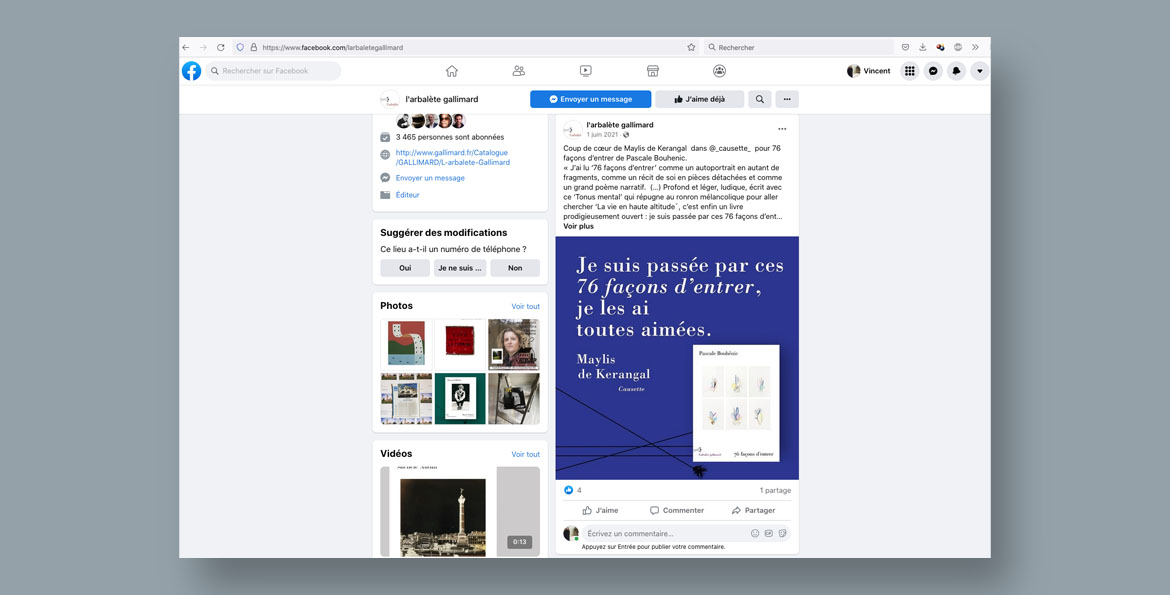Click the '1 juin 2021' post date

pyautogui.click(x=602, y=135)
